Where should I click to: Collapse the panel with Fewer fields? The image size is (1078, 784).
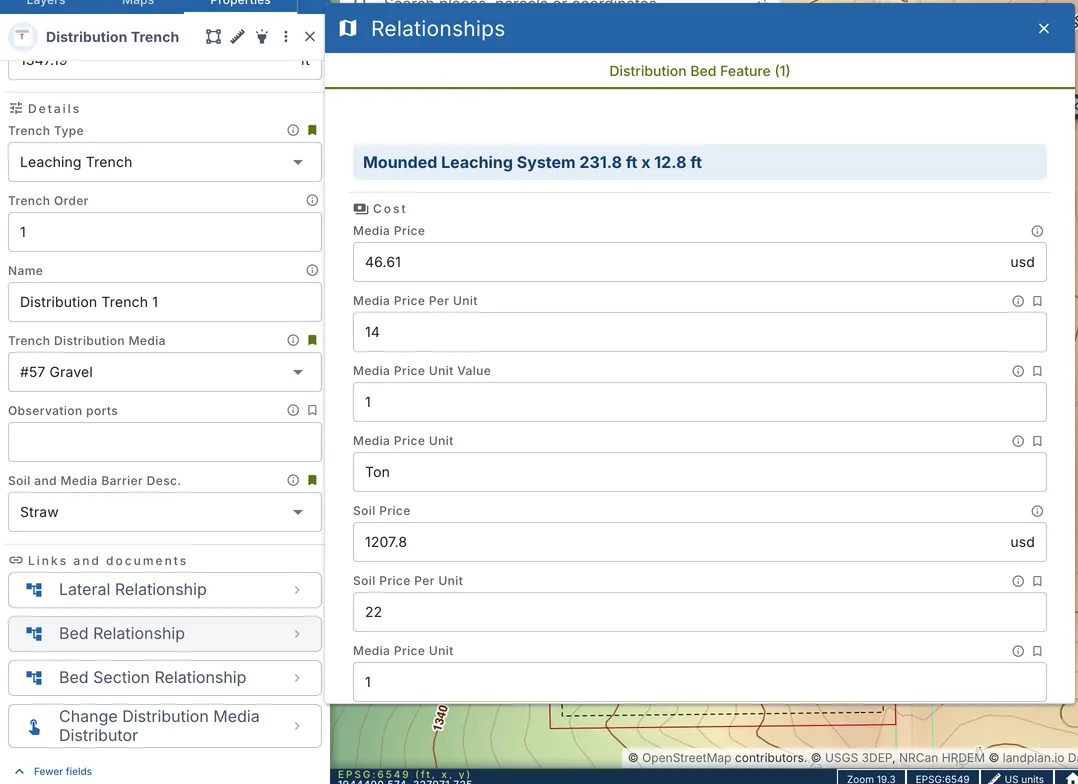[x=54, y=772]
